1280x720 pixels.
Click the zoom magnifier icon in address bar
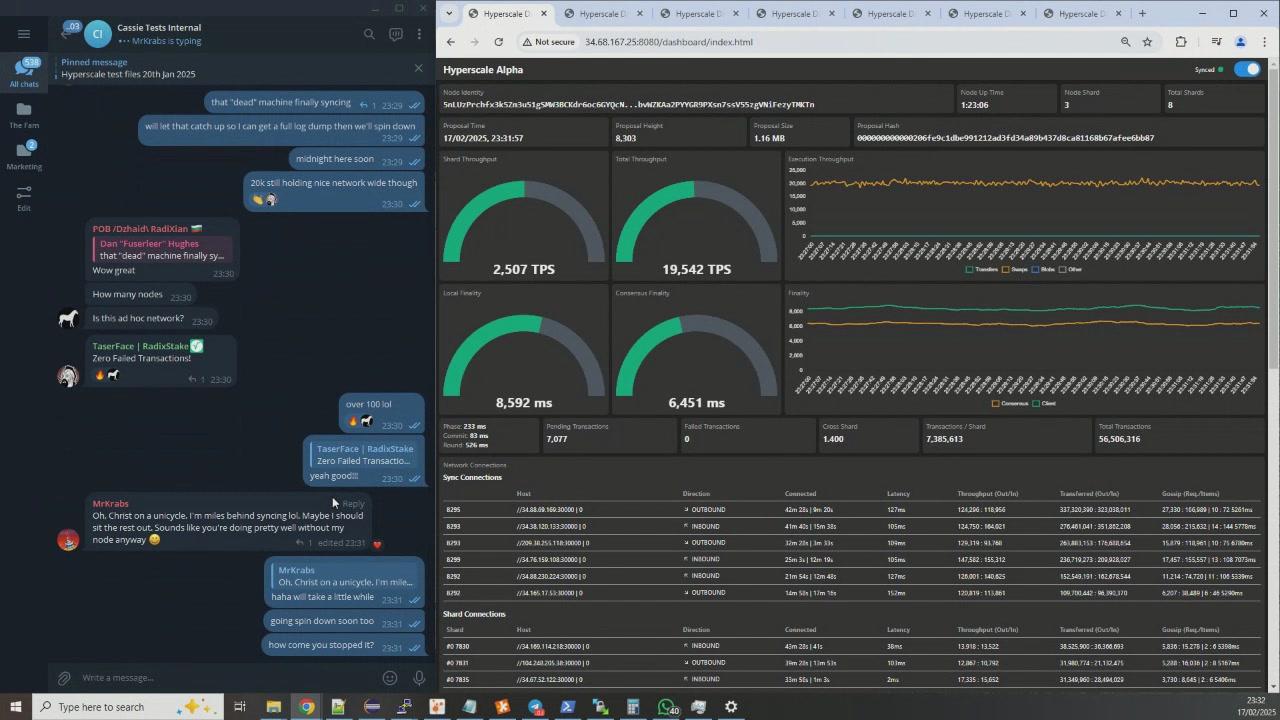(x=1125, y=42)
